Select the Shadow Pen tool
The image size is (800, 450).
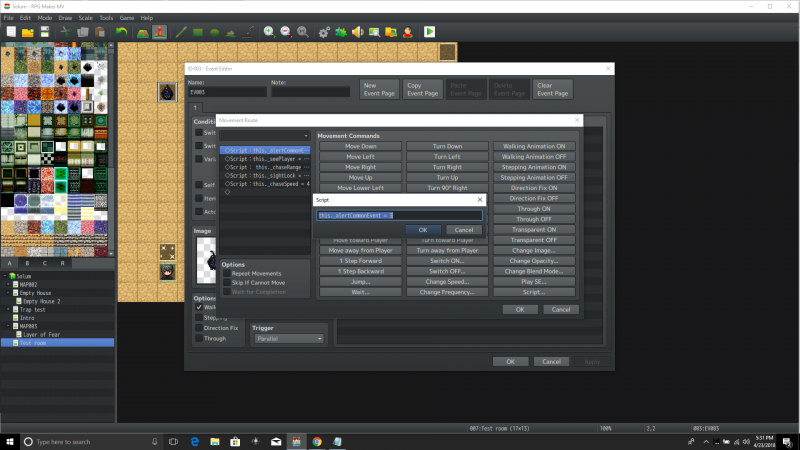[248, 32]
